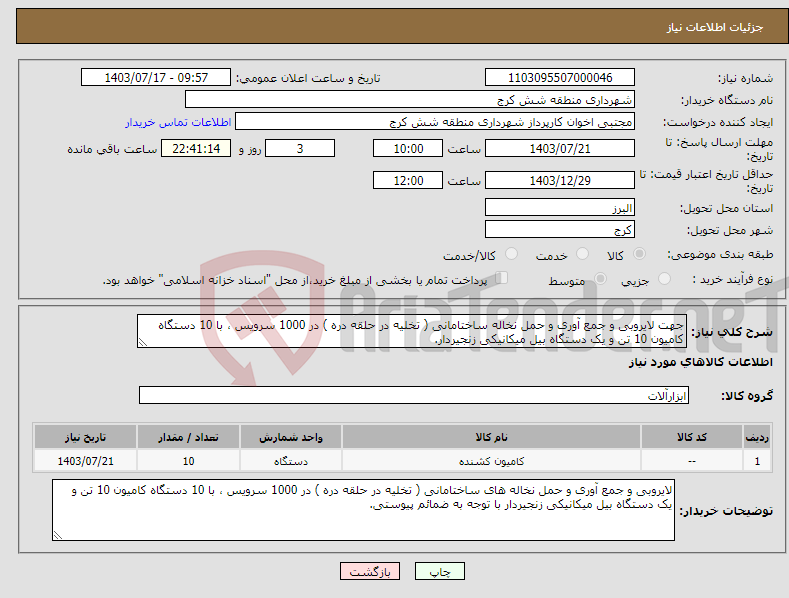Click the quantity cell showing 10
Screen dimensions: 789x598
[x=188, y=461]
